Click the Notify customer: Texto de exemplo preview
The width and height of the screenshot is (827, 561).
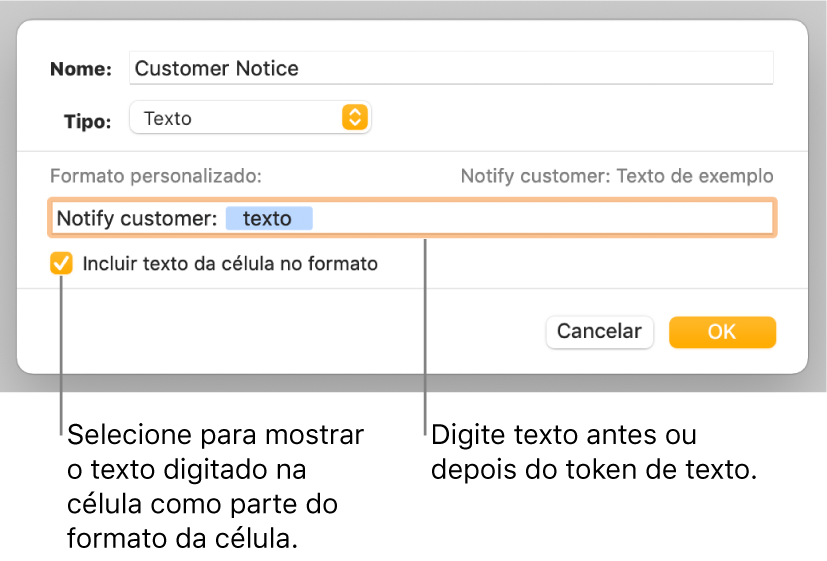[x=617, y=176]
